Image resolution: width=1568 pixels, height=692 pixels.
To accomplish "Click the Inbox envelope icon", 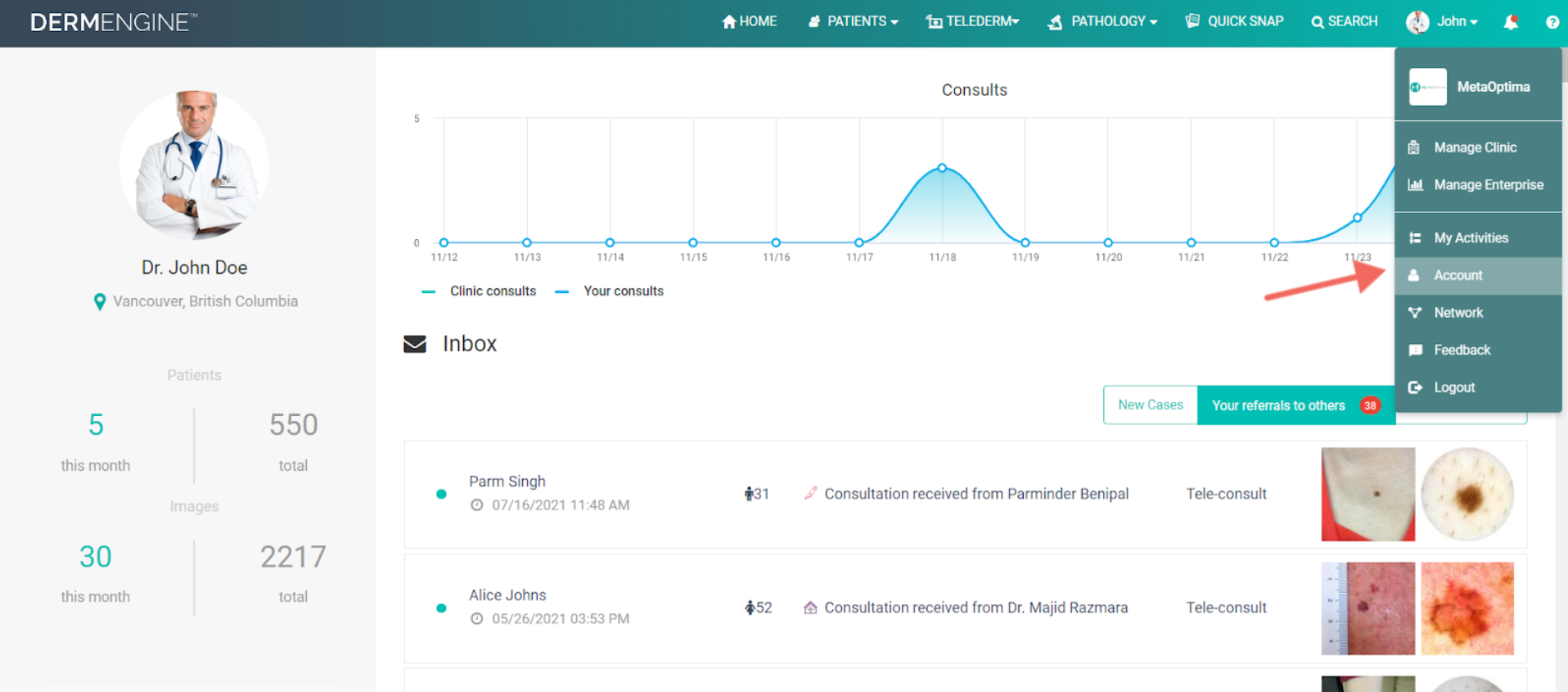I will pyautogui.click(x=415, y=344).
